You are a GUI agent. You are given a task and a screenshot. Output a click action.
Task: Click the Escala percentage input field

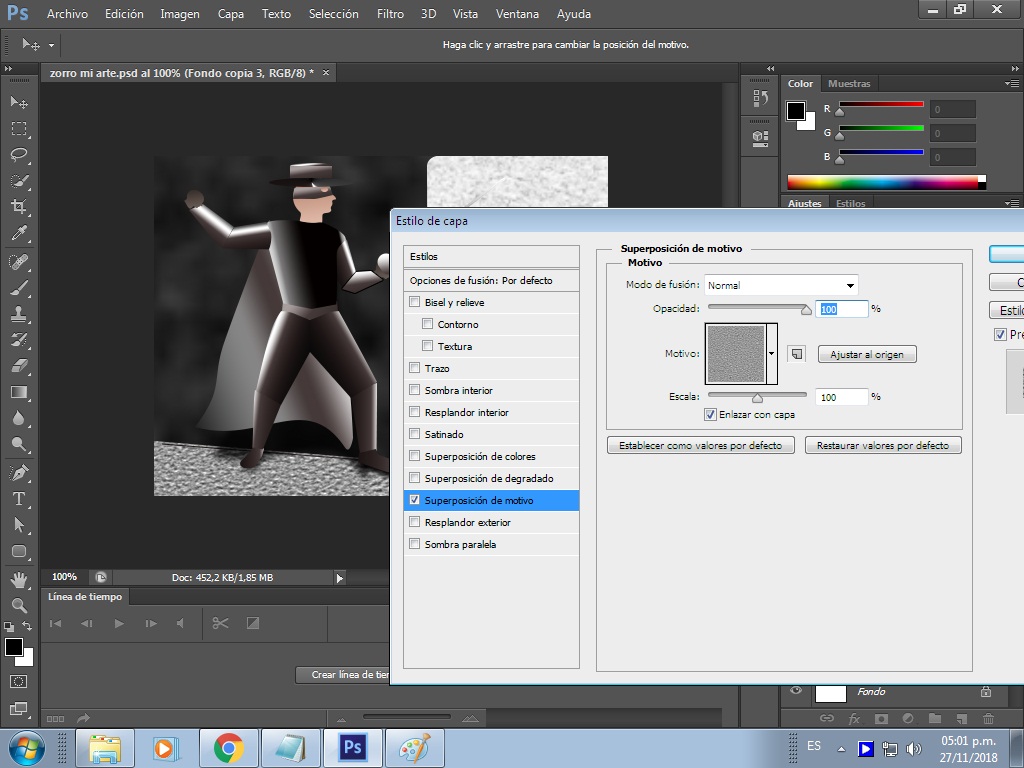click(x=842, y=397)
